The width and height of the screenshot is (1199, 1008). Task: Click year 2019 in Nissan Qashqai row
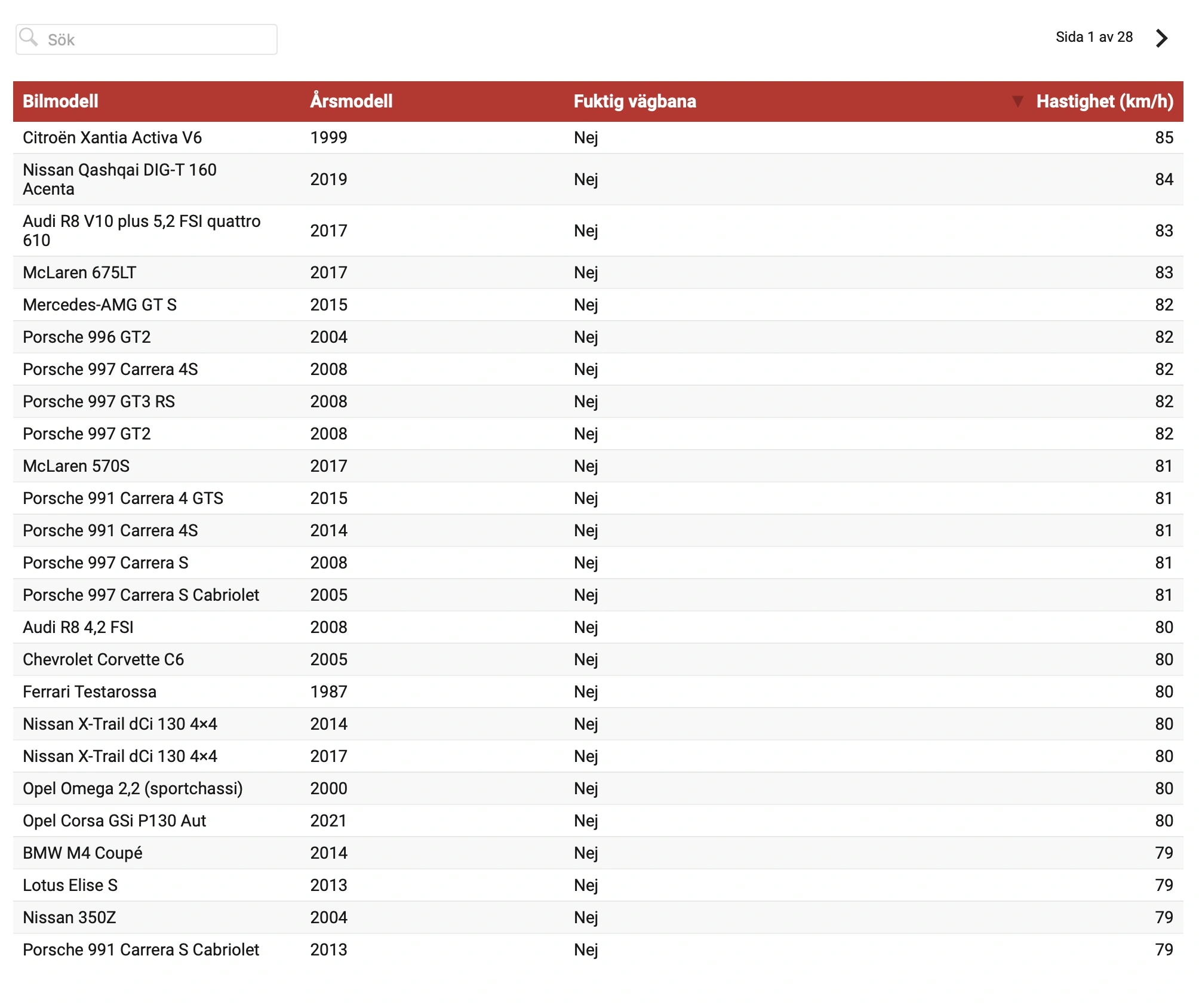[328, 180]
